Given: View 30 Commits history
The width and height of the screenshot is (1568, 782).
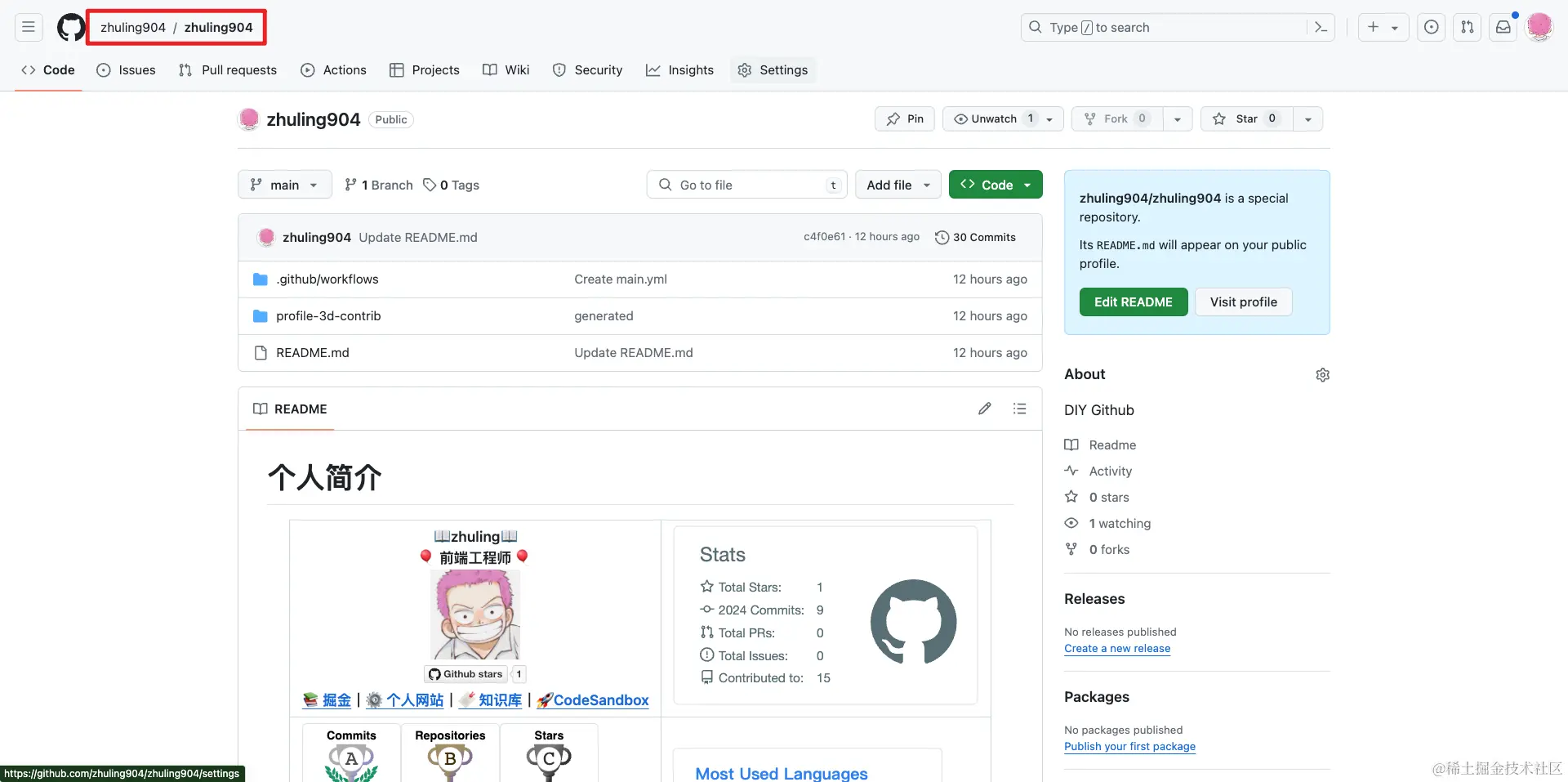Looking at the screenshot, I should point(976,237).
